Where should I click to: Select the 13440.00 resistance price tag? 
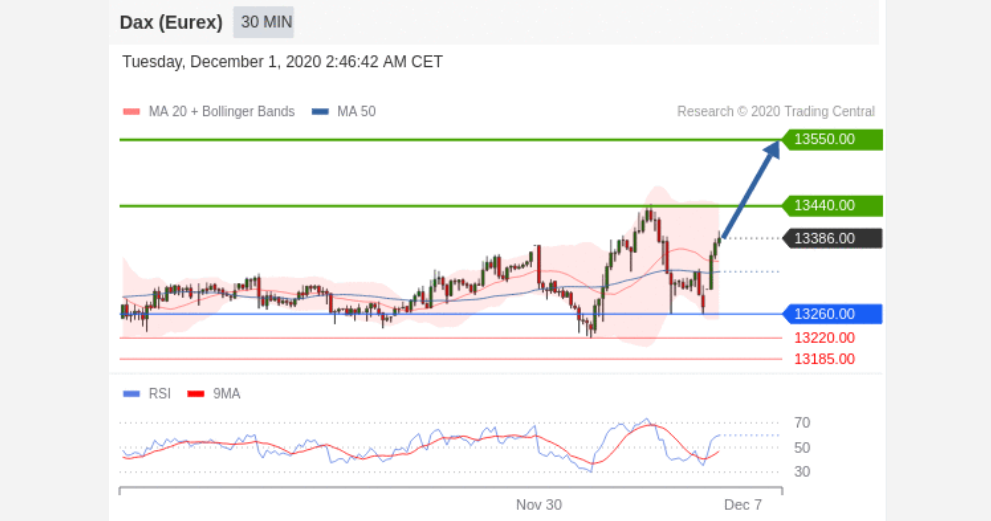832,205
